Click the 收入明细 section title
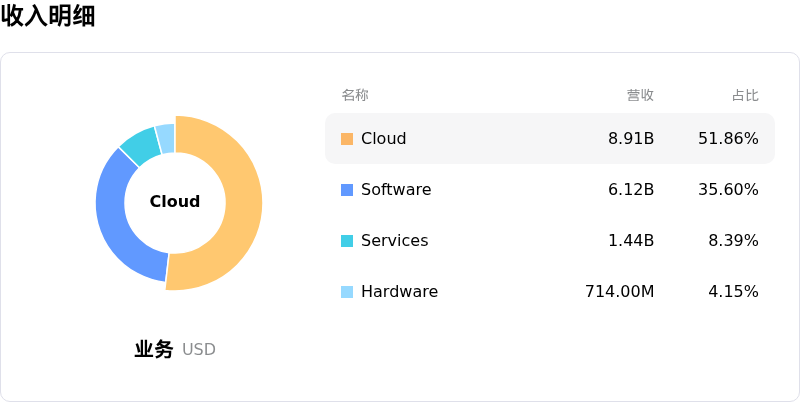Screen dimensions: 800x402 tap(48, 16)
